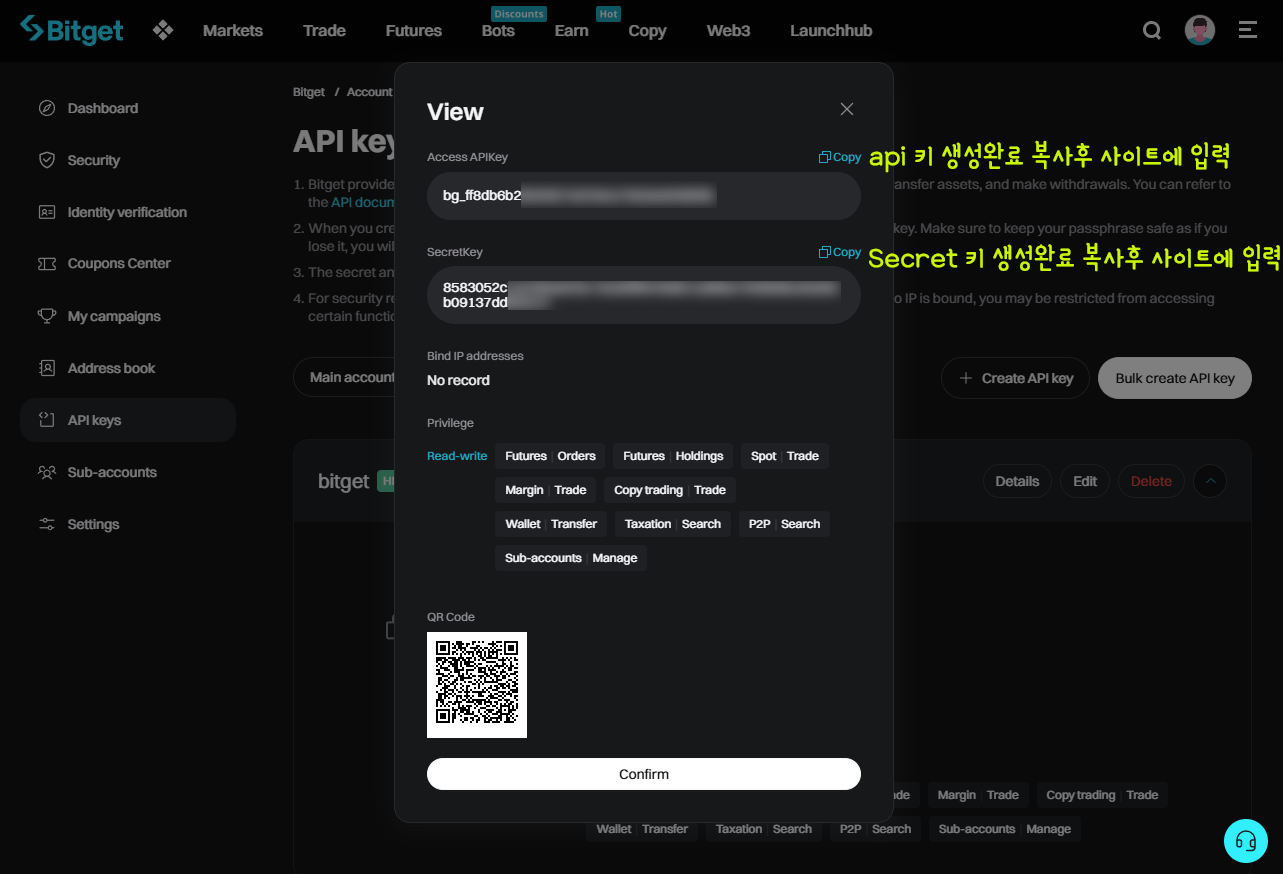Open the Futures menu
Image resolution: width=1283 pixels, height=874 pixels.
pyautogui.click(x=414, y=31)
